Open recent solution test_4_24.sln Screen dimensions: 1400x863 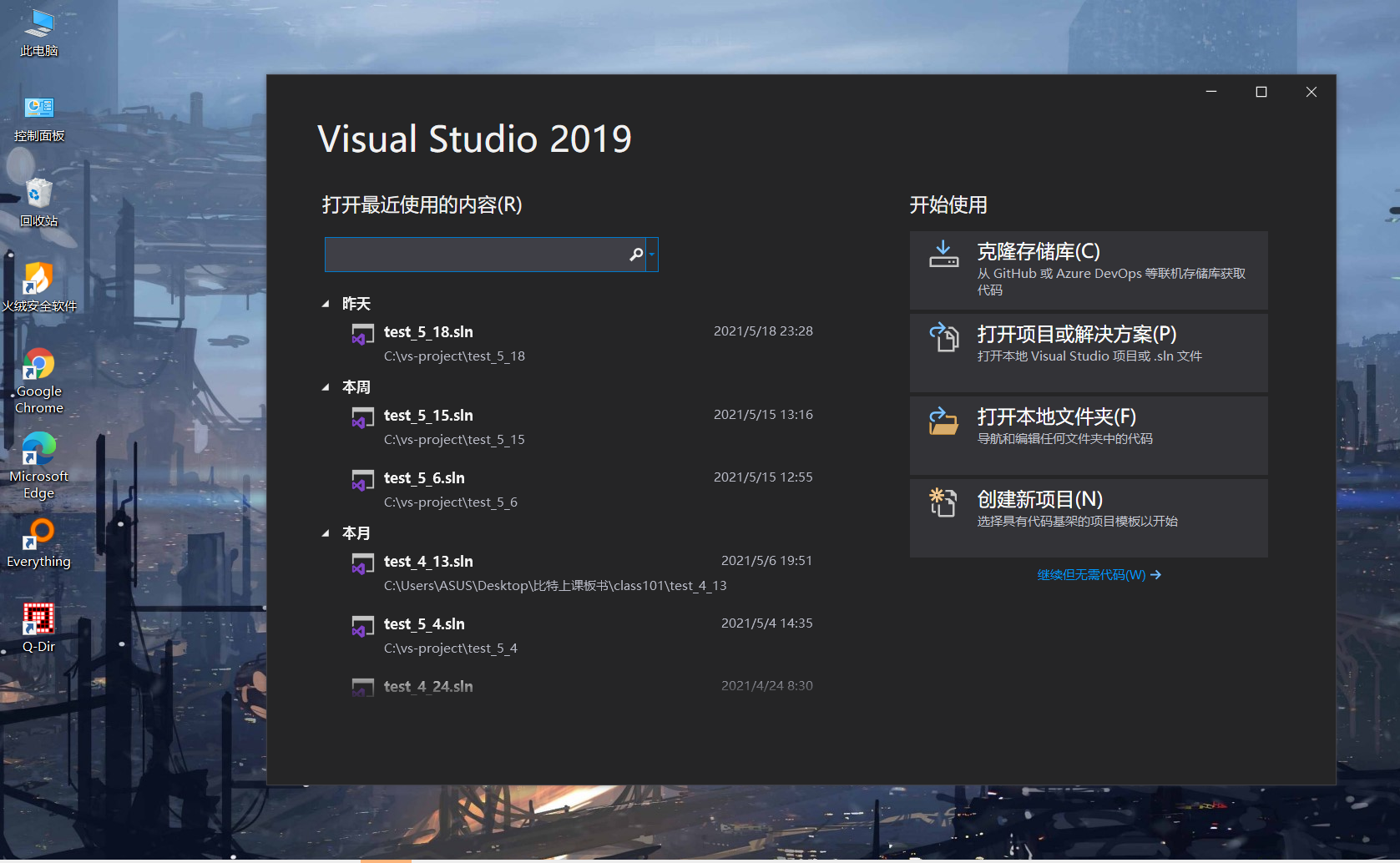[428, 687]
